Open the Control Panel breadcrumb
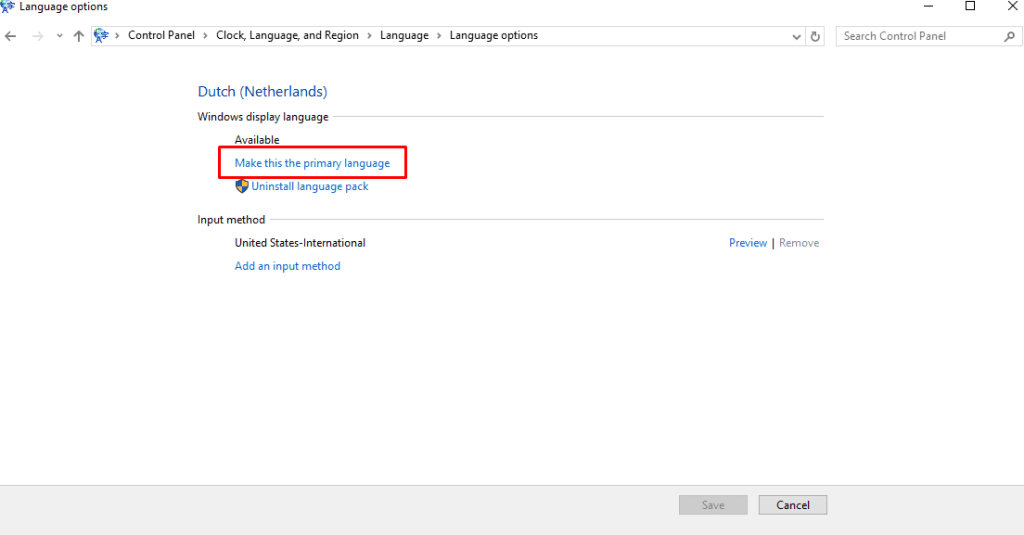Screen dimensions: 1024x535 pos(161,35)
